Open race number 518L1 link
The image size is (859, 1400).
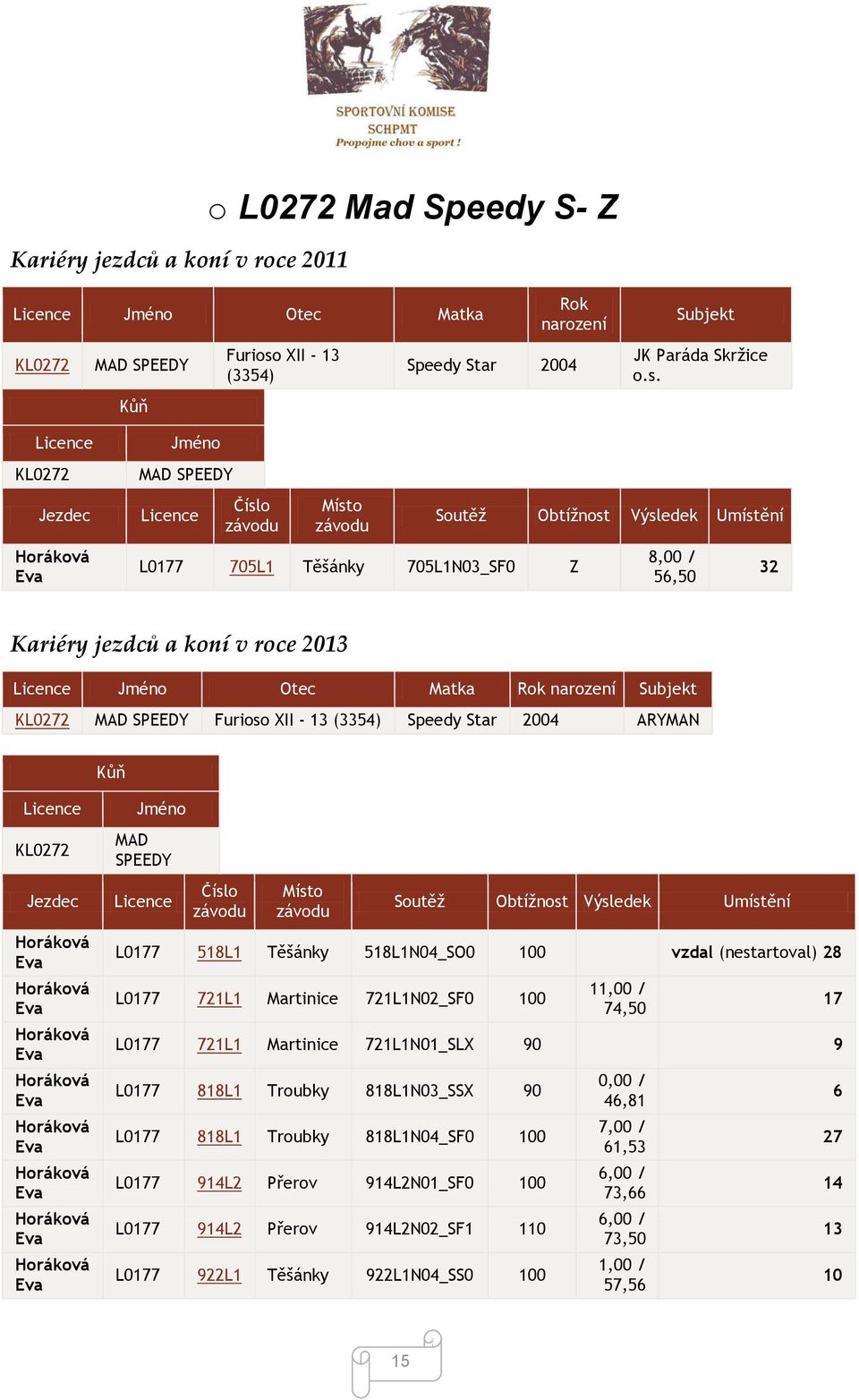tap(219, 952)
